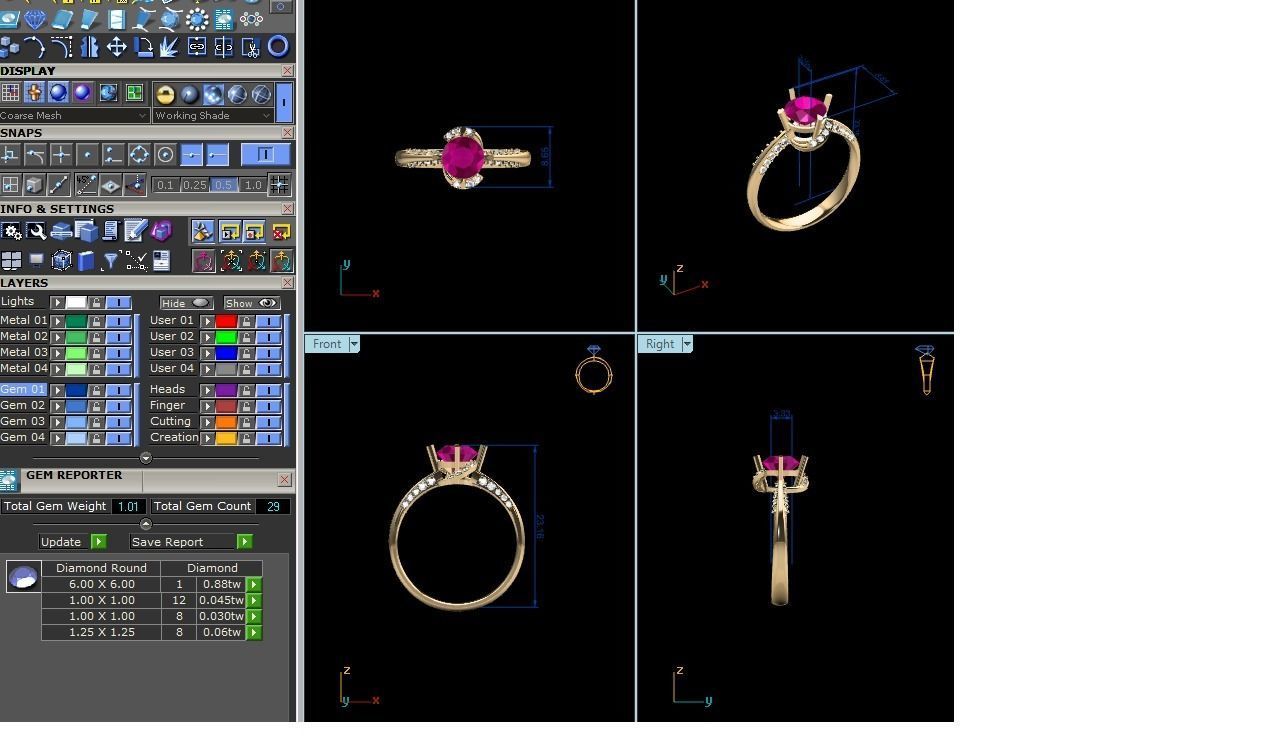Screen dimensions: 1274x740
Task: Set the snap increment to 0.25
Action: 195,185
